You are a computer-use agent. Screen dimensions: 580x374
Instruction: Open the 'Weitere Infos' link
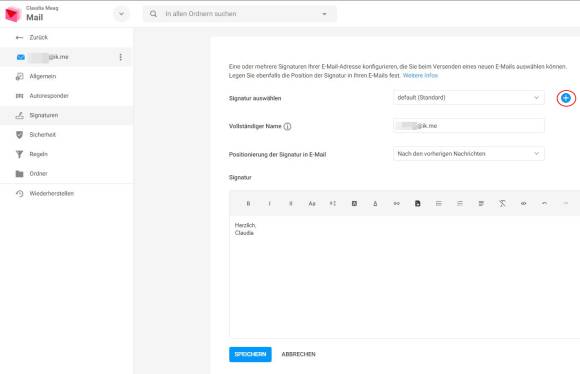click(x=420, y=75)
